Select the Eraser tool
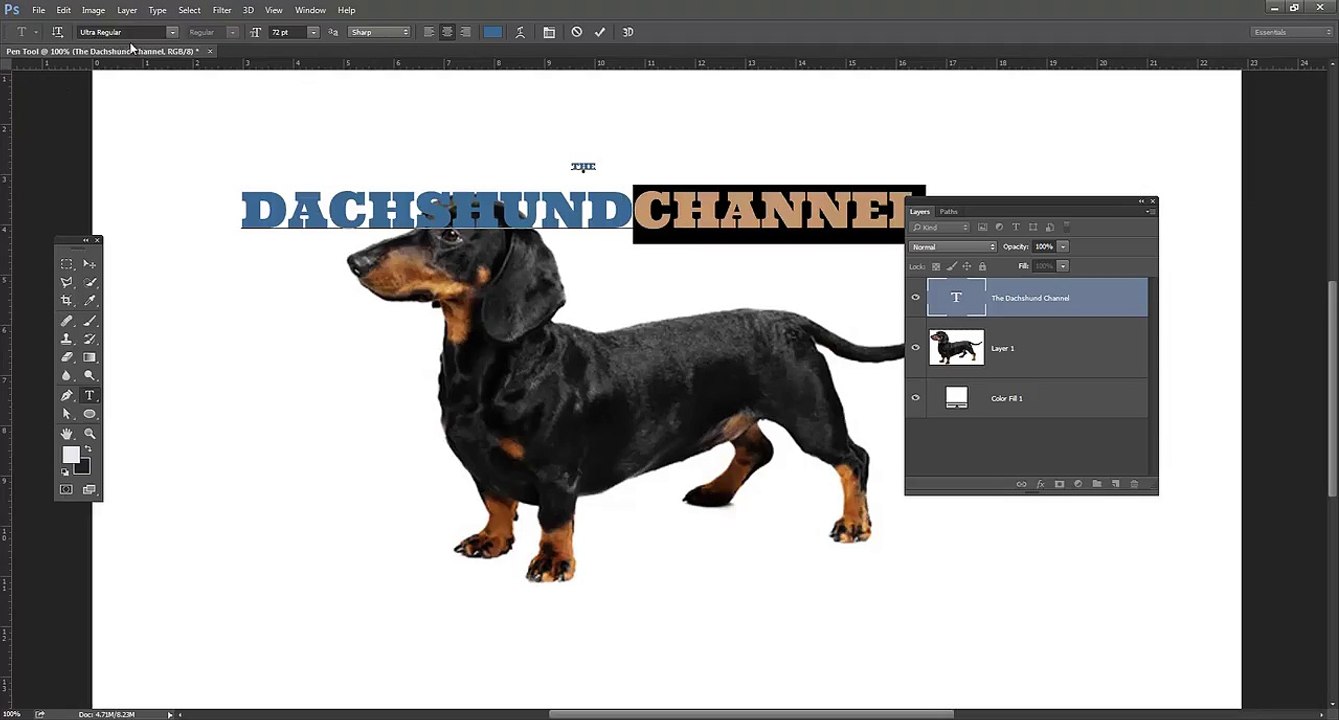Viewport: 1339px width, 720px height. click(x=67, y=357)
